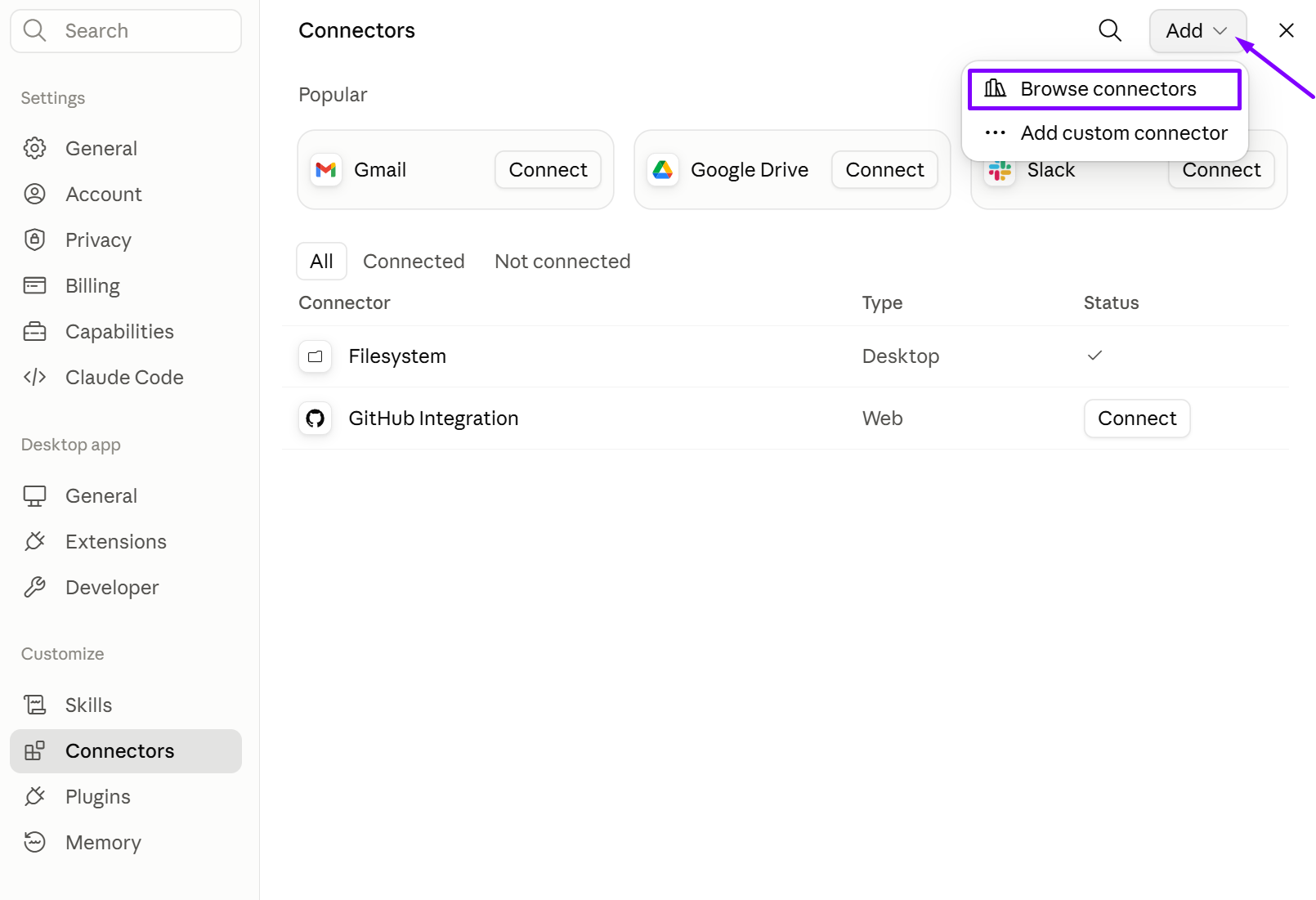Click the Status column header
The image size is (1316, 900).
[x=1111, y=303]
